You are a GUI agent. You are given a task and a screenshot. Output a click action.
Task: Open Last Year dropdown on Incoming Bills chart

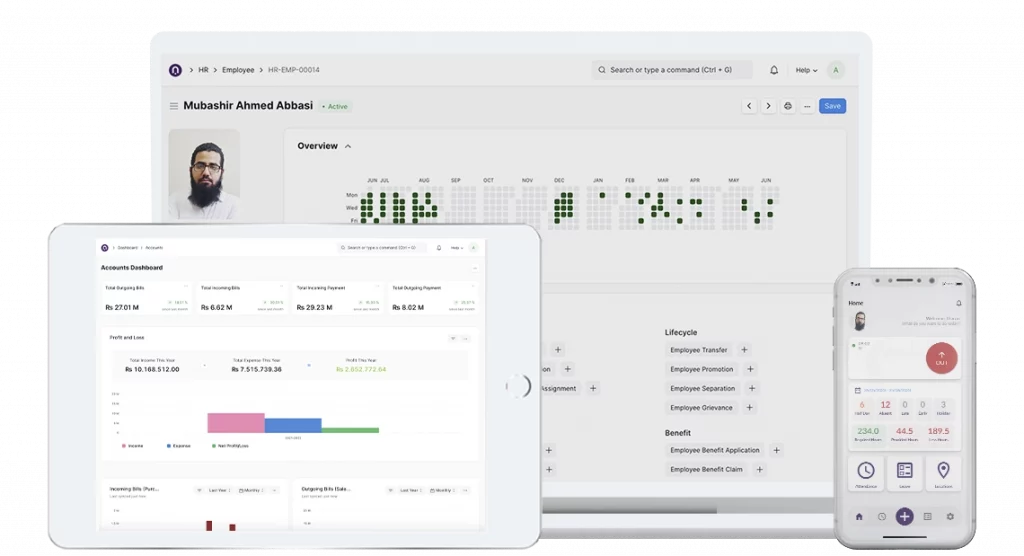pos(219,490)
